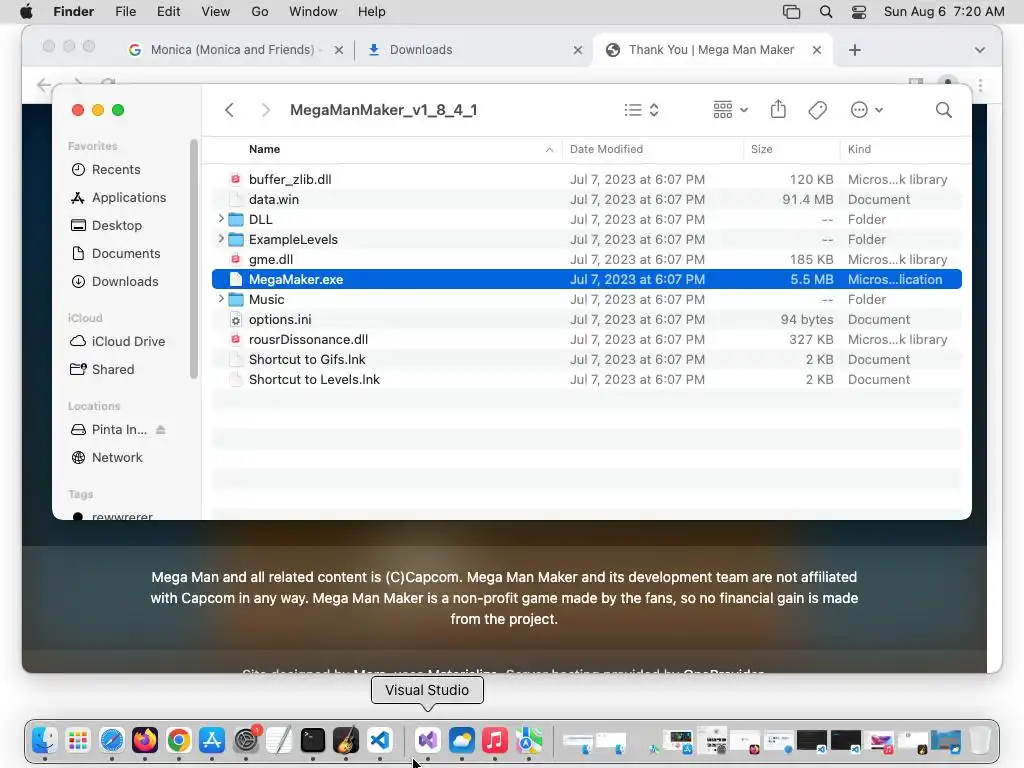Open the Edit menu
1024x768 pixels.
168,12
